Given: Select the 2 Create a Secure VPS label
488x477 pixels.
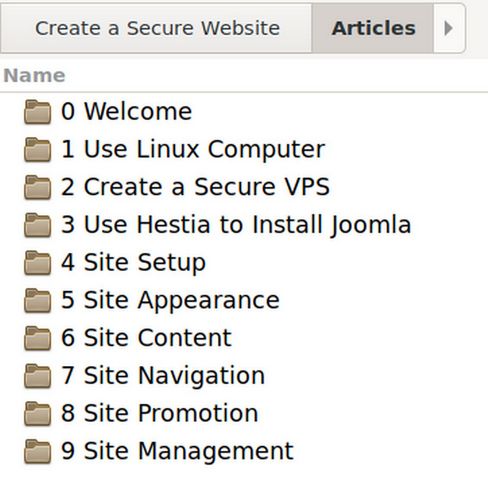Looking at the screenshot, I should tap(195, 187).
